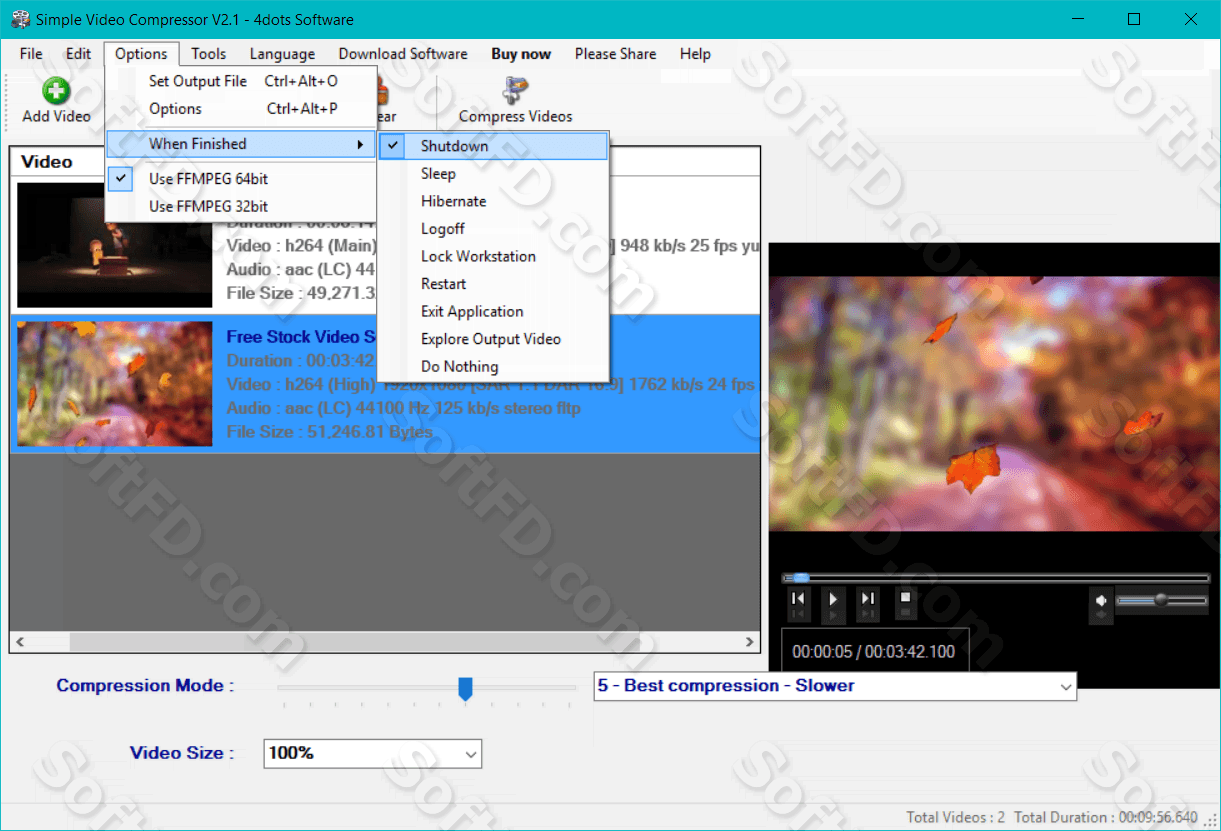Screen dimensions: 1221x831
Task: Click the list's right scroll arrow
Action: click(x=750, y=642)
